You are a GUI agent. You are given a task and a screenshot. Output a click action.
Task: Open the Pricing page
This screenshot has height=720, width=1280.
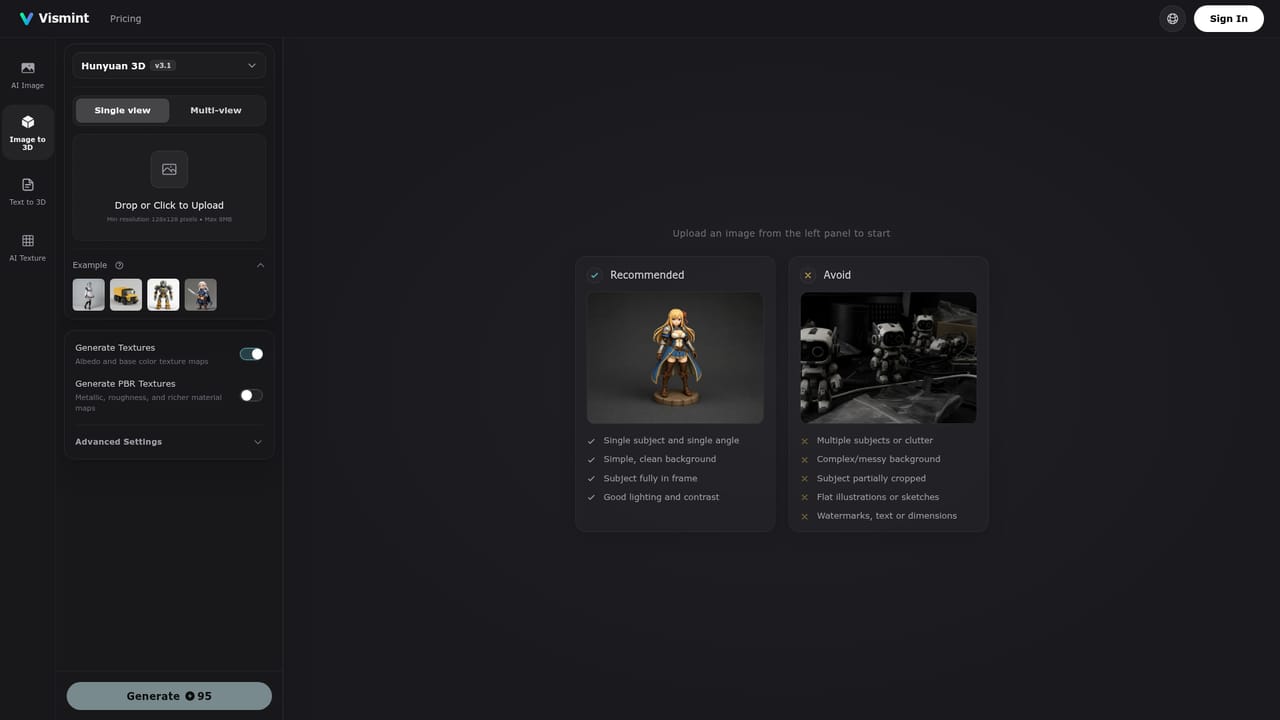pyautogui.click(x=125, y=19)
